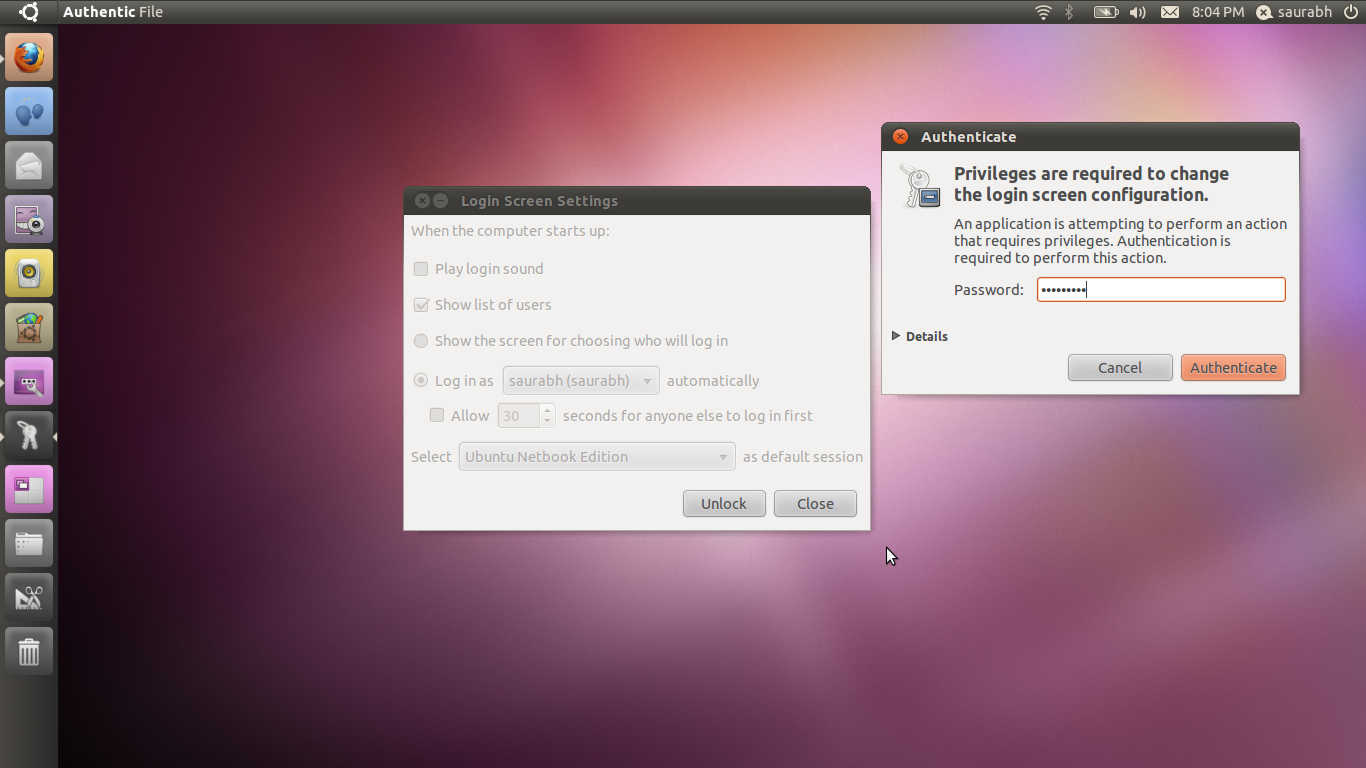The height and width of the screenshot is (768, 1366).
Task: Open the Empathy chat client icon
Action: tap(29, 111)
